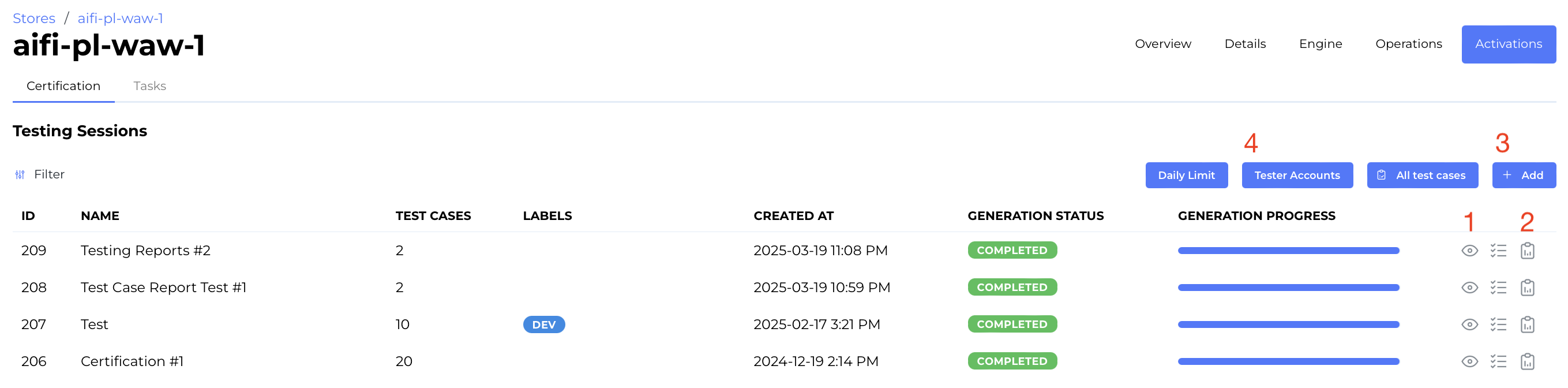The height and width of the screenshot is (388, 1568).
Task: Click checklist icon for session 207 Test
Action: tap(1498, 324)
